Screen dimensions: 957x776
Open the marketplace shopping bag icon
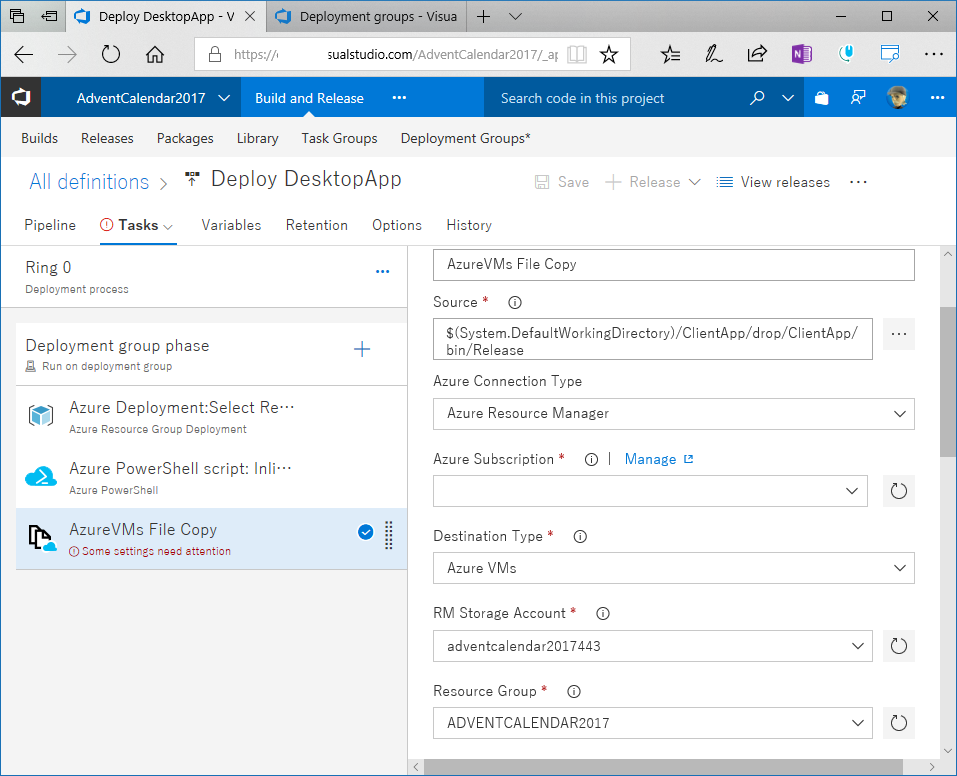822,98
